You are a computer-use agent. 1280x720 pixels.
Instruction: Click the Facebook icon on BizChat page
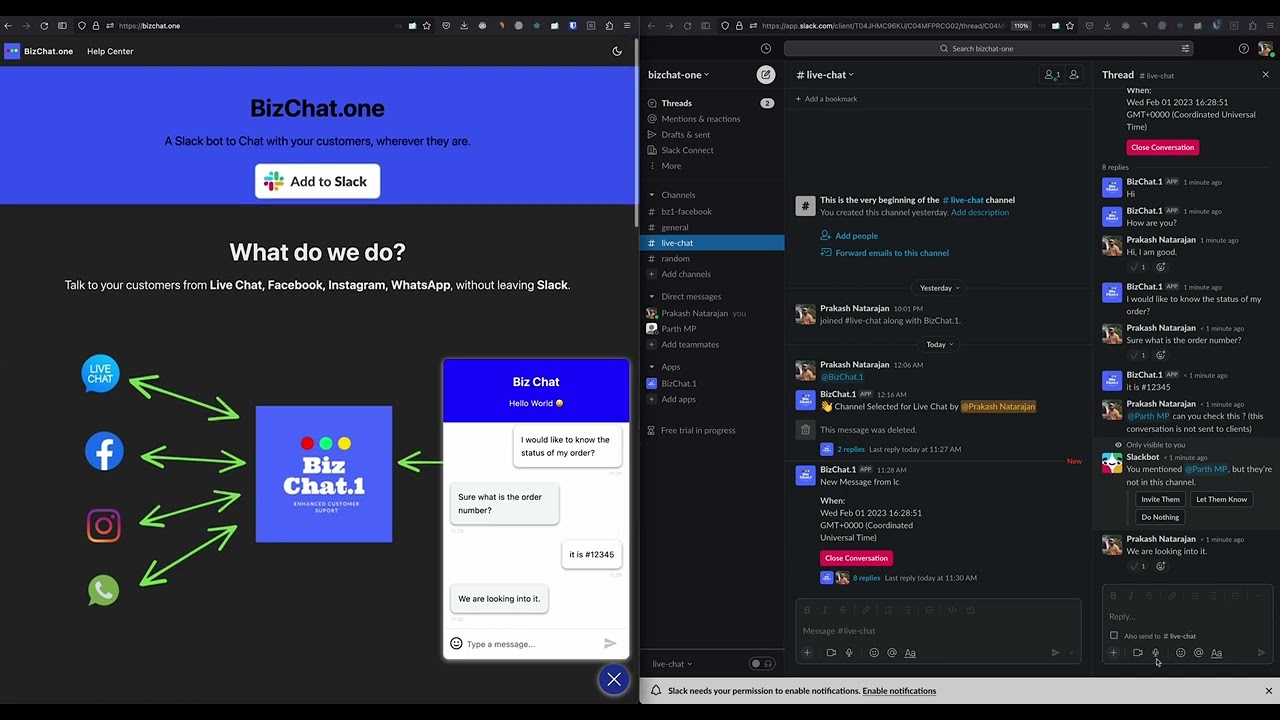[x=104, y=451]
